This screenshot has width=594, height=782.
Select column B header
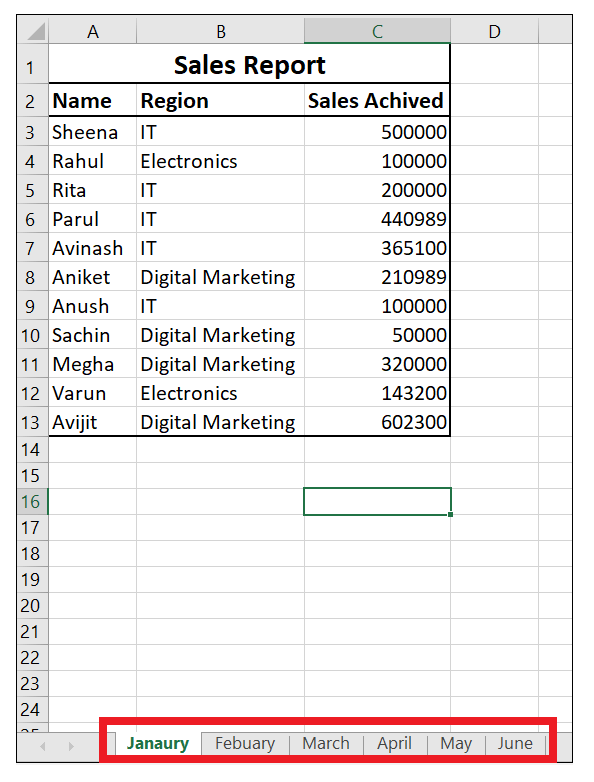point(220,31)
